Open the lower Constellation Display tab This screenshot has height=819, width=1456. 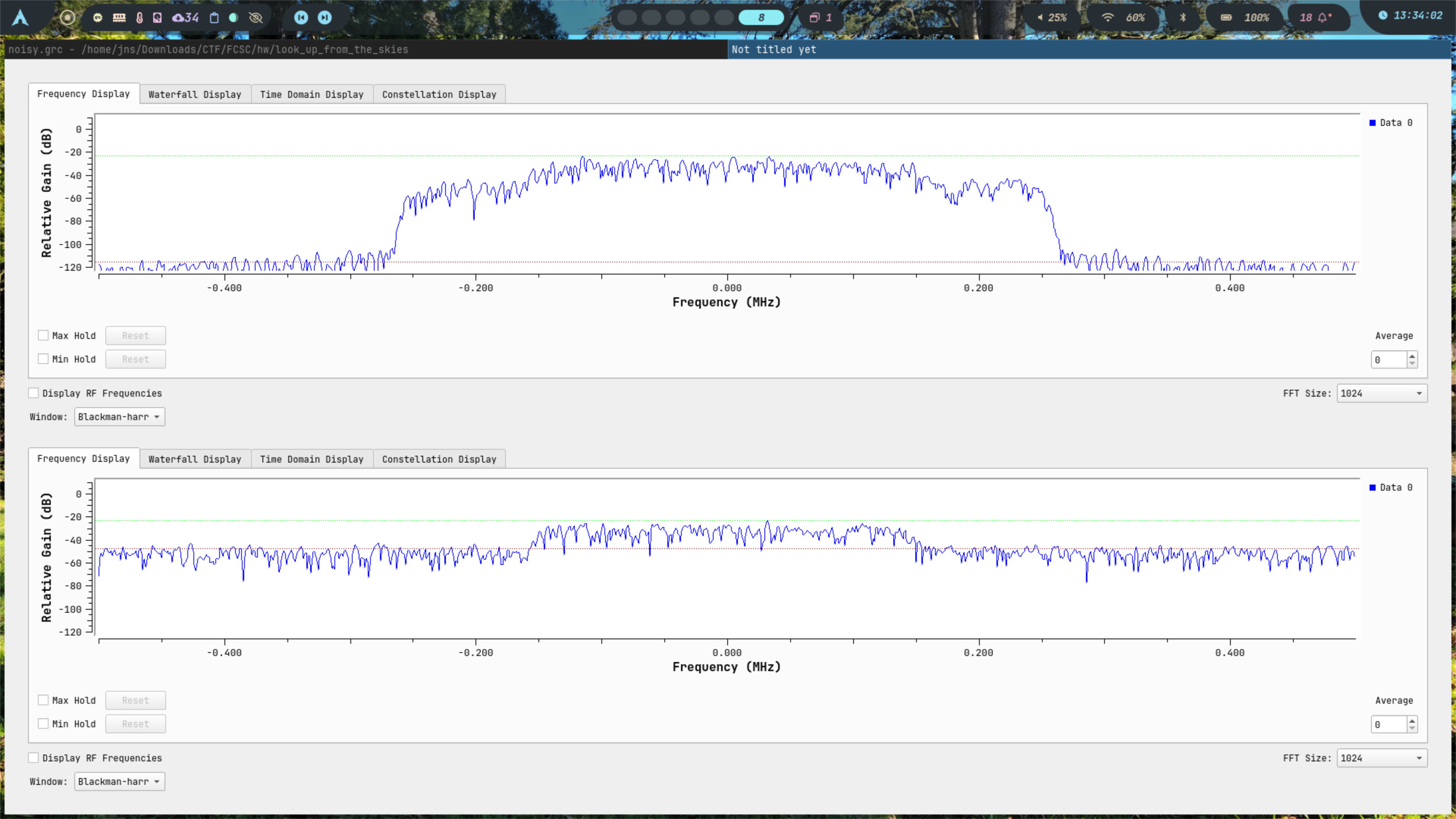click(439, 459)
